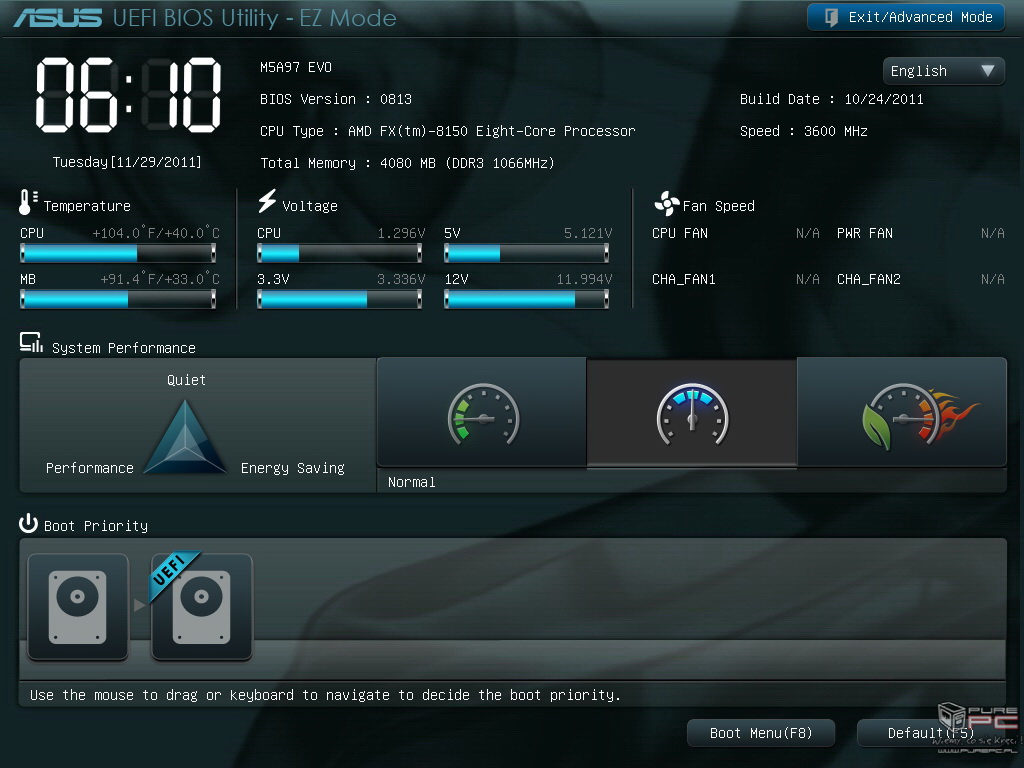This screenshot has width=1024, height=768.
Task: Click the M5A97 EVO model name
Action: pyautogui.click(x=296, y=67)
